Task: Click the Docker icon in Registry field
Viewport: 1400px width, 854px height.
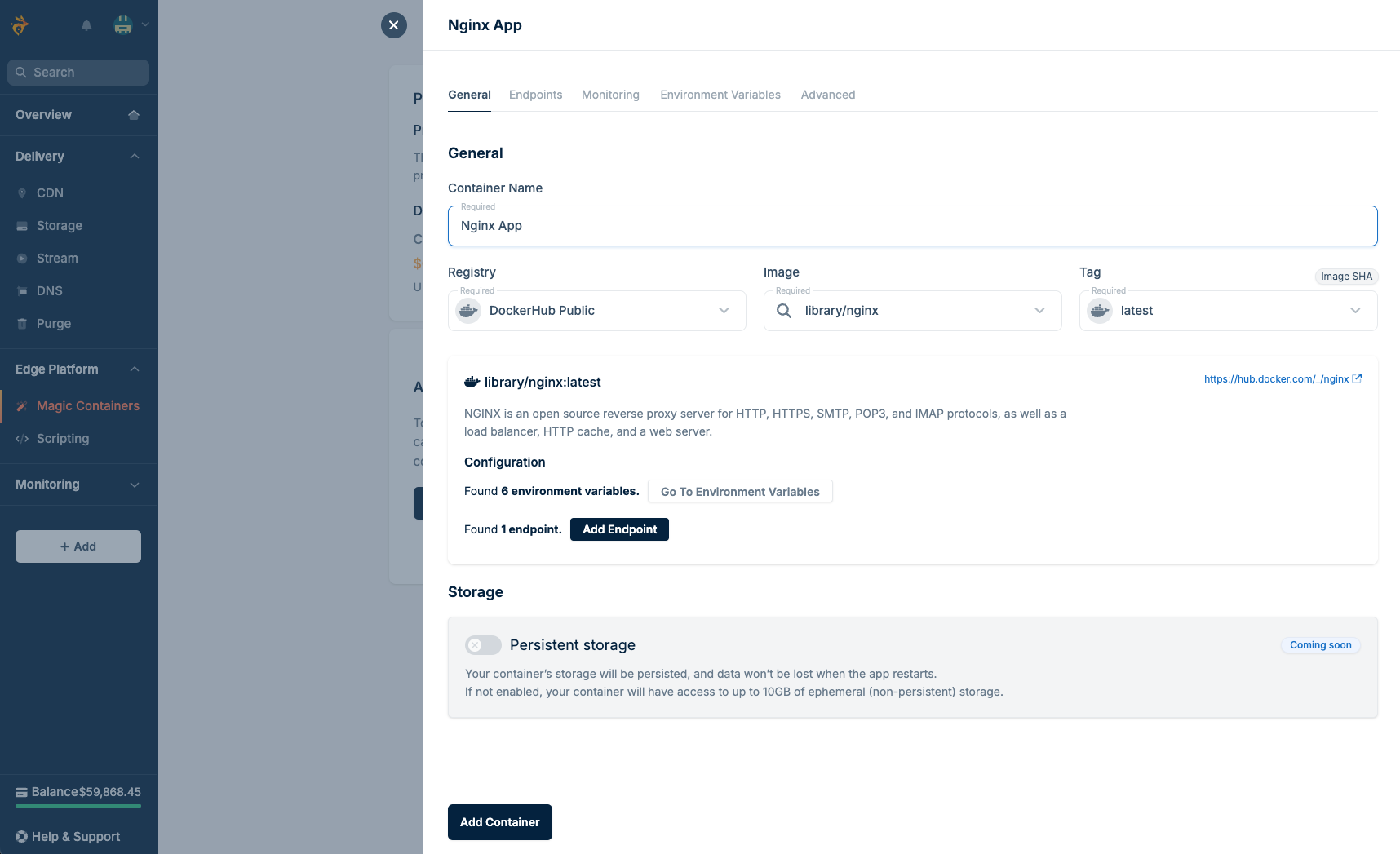Action: [468, 311]
